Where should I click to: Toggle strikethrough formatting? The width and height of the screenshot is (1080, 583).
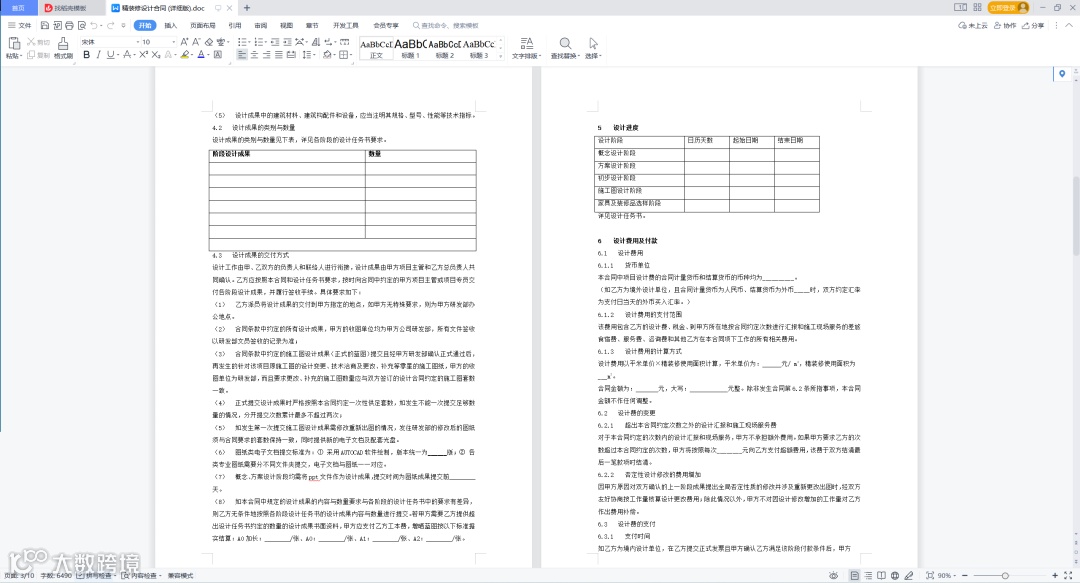coord(127,54)
